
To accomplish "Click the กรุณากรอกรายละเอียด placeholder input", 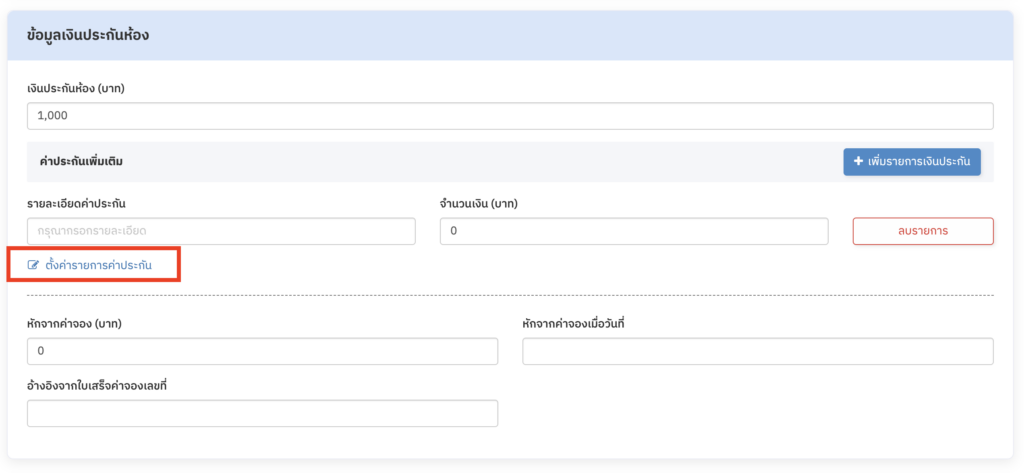I will [x=221, y=231].
